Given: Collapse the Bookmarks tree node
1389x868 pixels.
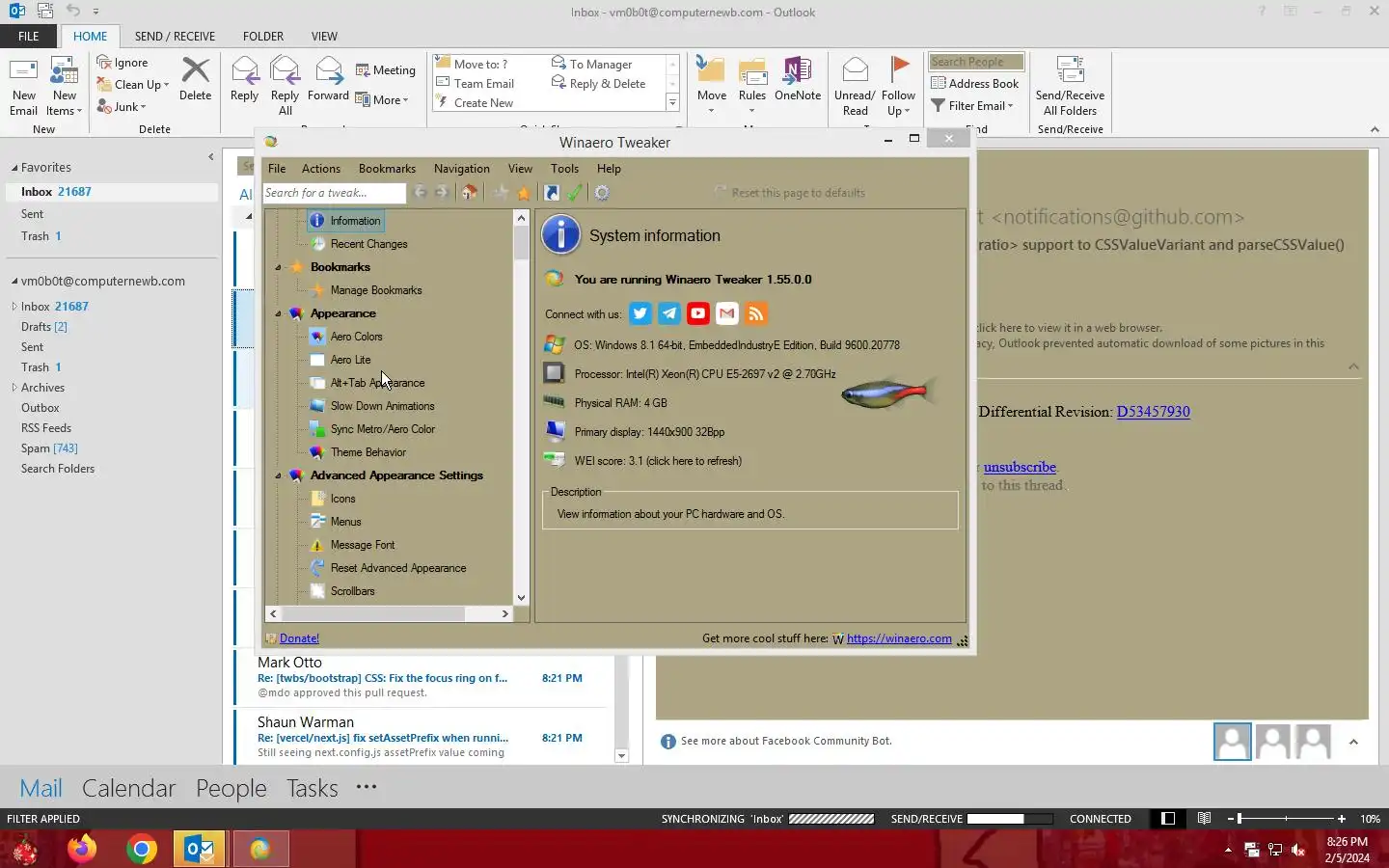Looking at the screenshot, I should pos(278,267).
